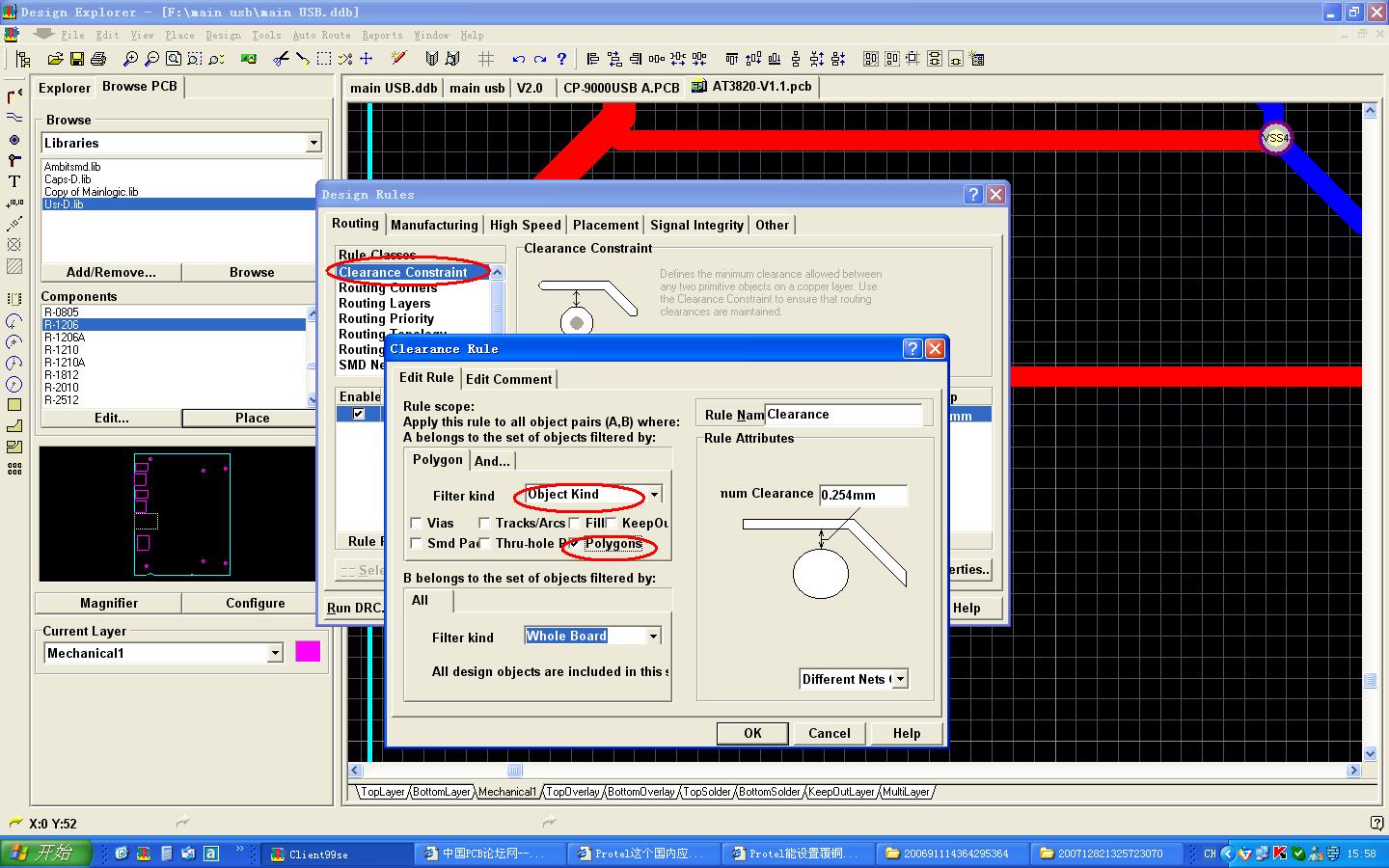Click the Save floppy disk icon
The width and height of the screenshot is (1389, 868).
coord(77,59)
